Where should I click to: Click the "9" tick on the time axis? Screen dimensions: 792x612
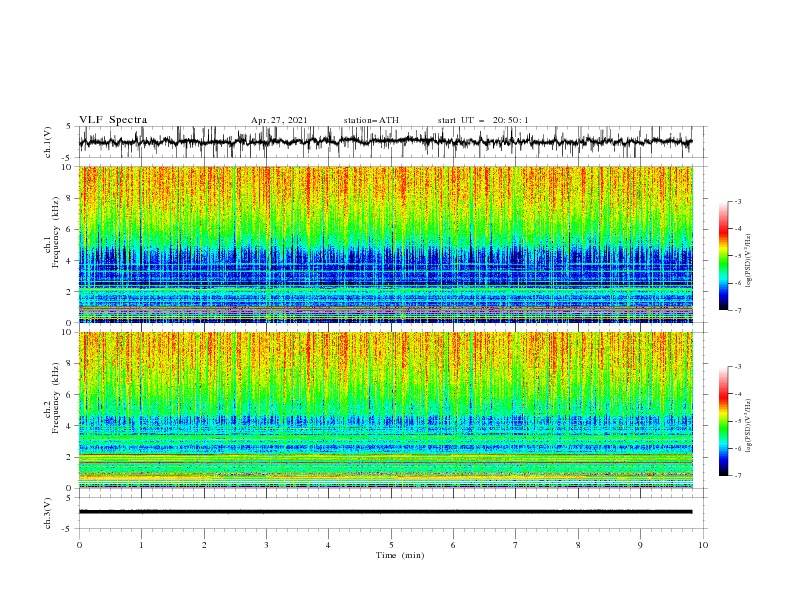(x=640, y=545)
